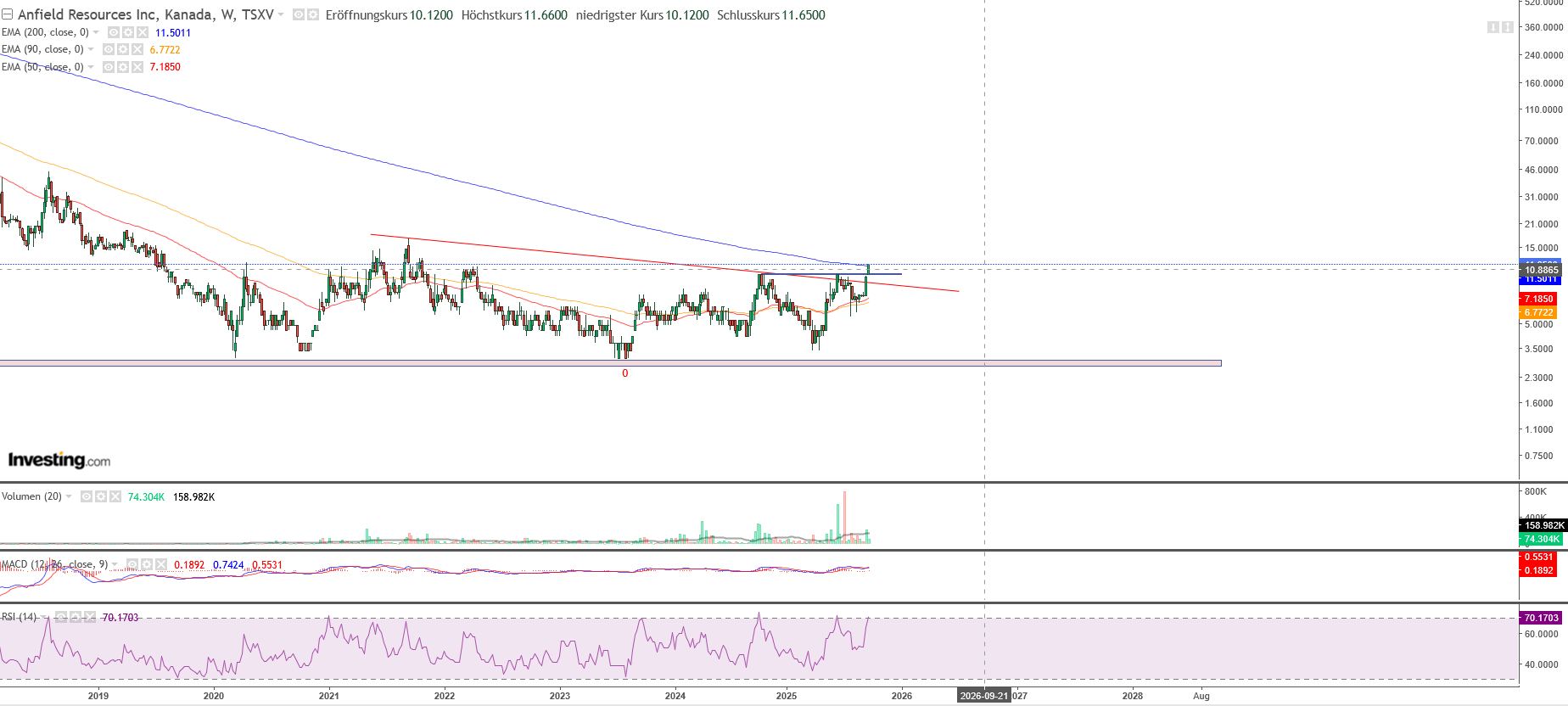Collapse the indicator legend with minus box
1568x706 pixels.
pos(8,15)
